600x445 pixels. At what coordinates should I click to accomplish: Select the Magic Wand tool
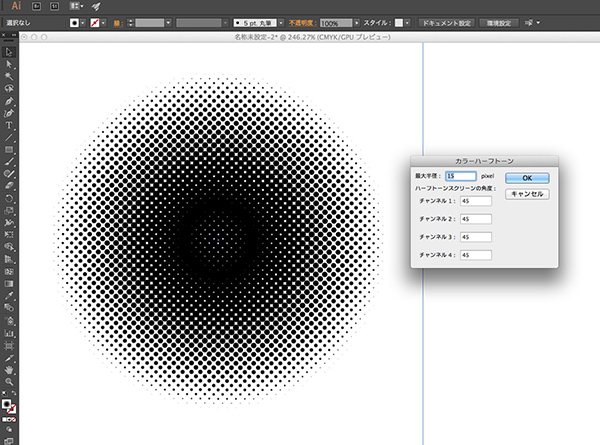9,75
